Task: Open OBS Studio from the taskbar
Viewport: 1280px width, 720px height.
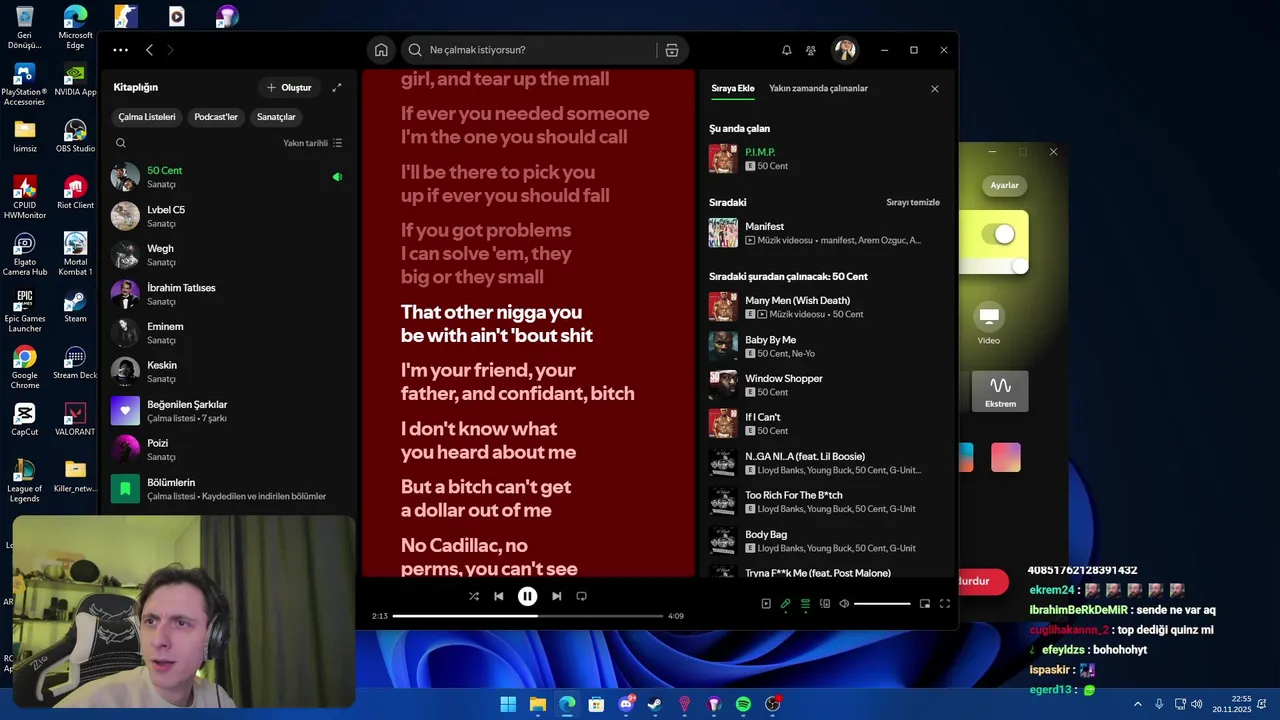Action: [x=772, y=704]
